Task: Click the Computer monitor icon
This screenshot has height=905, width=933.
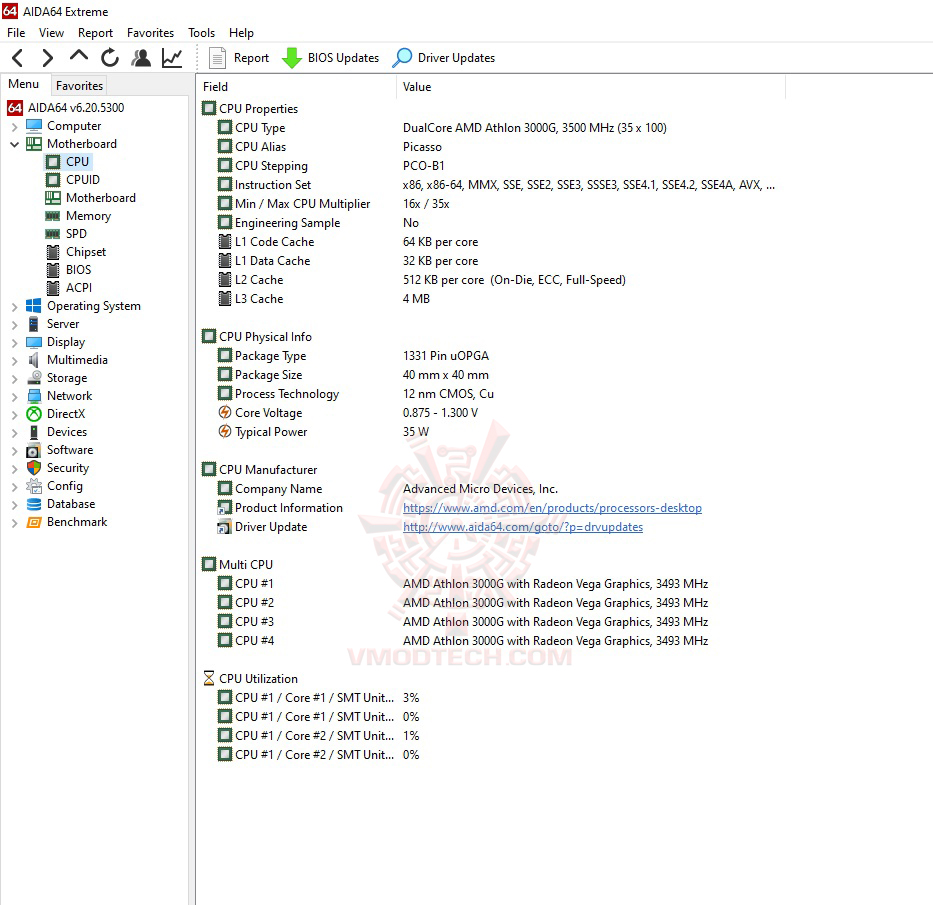Action: tap(34, 126)
